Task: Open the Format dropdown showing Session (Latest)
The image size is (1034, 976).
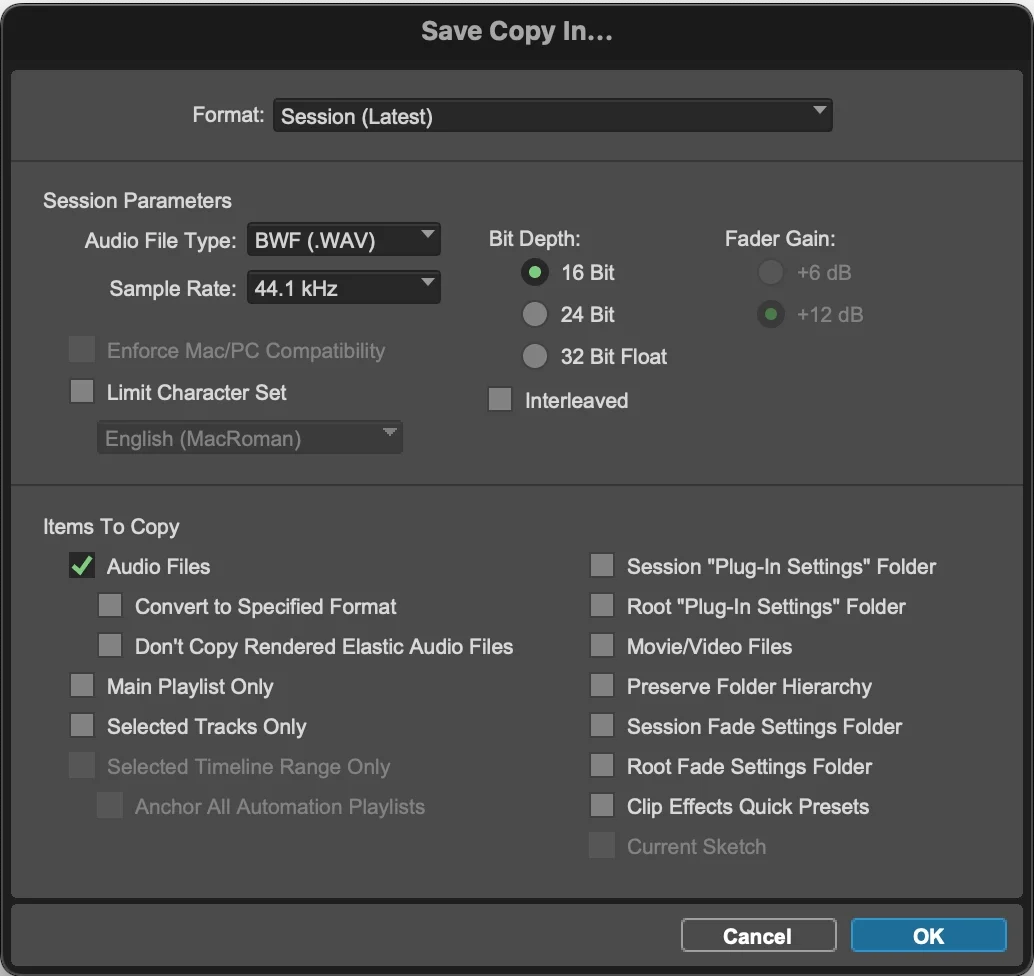Action: tap(553, 115)
